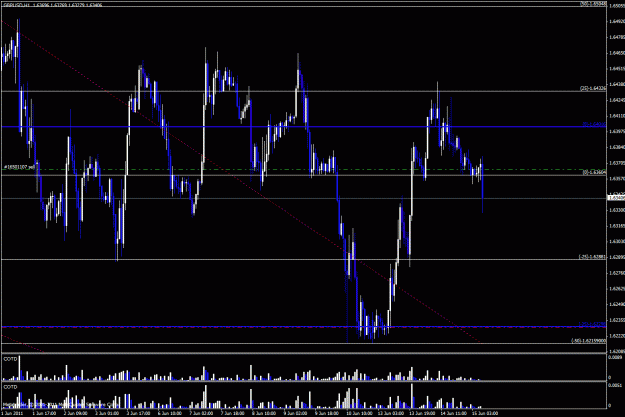Click the 6 Jun 10:00 time axis label
Screen dimensions: 625x417
(x=170, y=413)
